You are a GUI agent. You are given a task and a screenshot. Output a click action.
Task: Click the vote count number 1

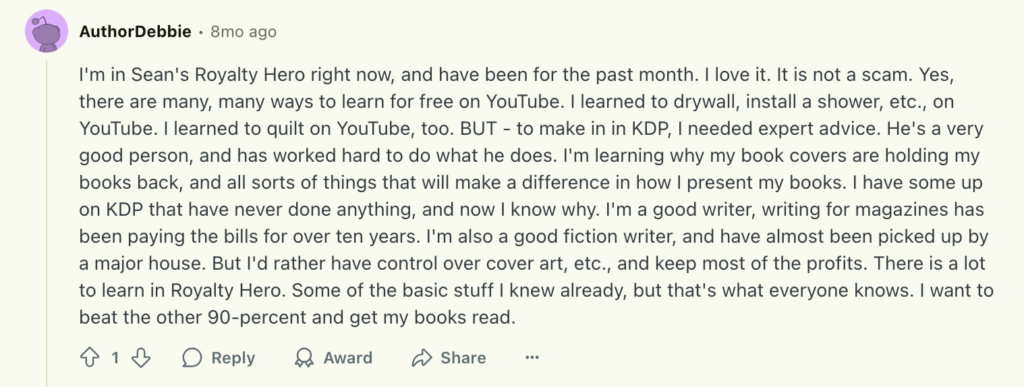point(115,358)
